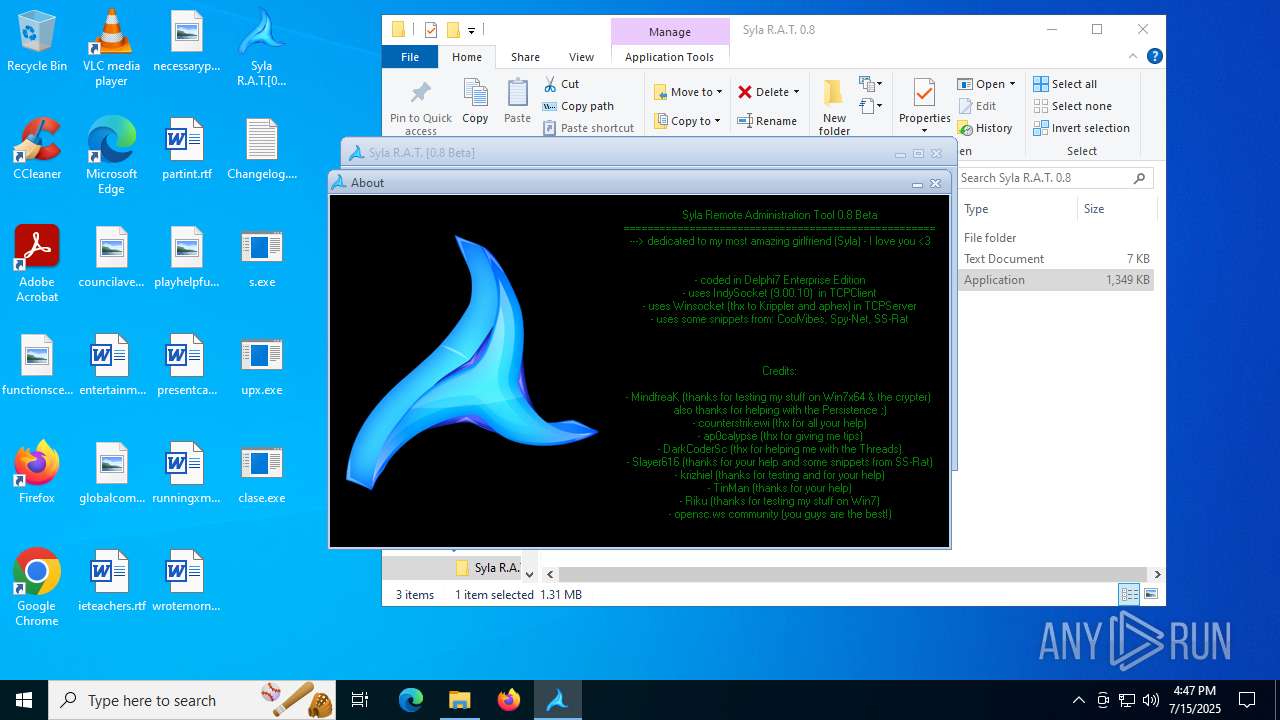
Task: Click History in the Explorer ribbon
Action: (985, 128)
